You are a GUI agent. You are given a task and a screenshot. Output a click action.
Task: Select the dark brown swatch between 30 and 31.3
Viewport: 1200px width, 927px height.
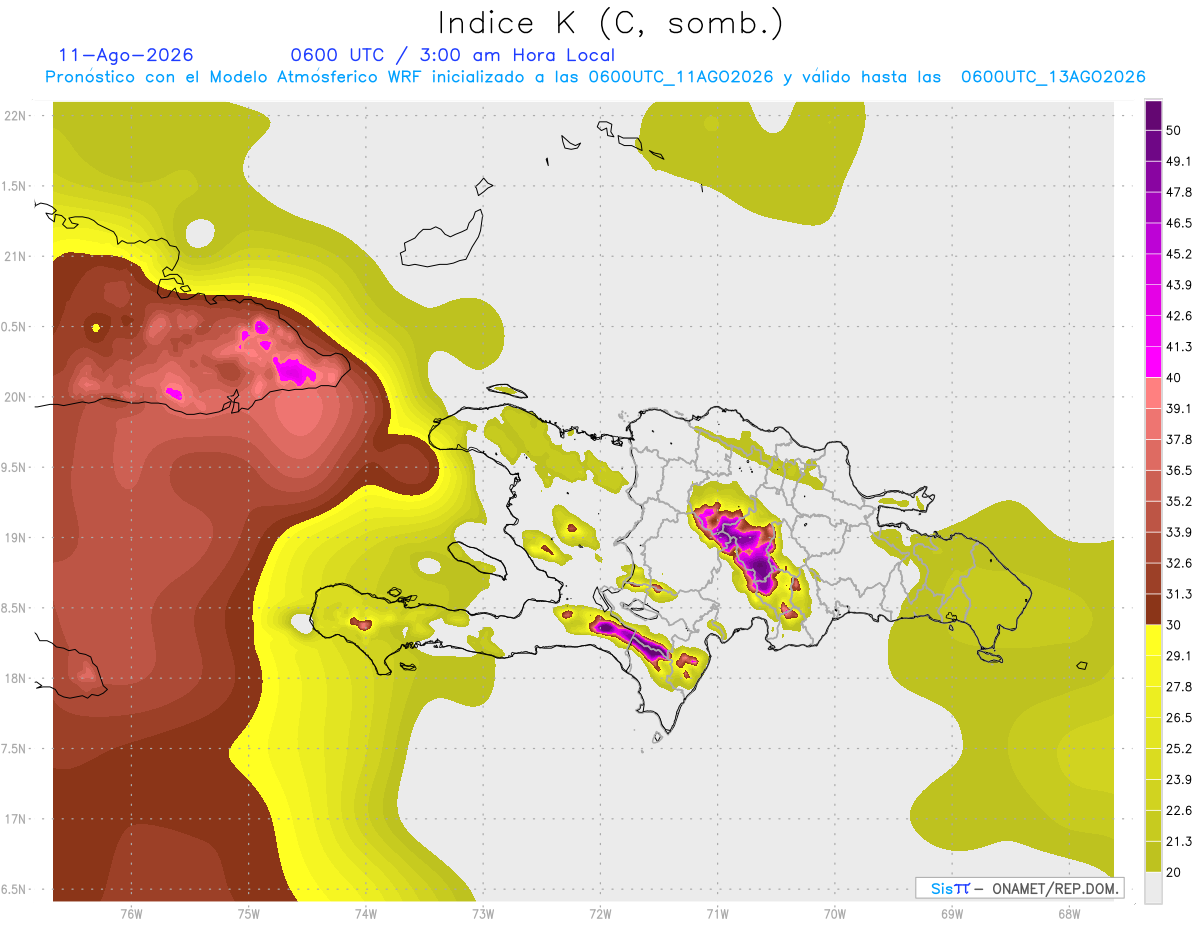tap(1154, 609)
